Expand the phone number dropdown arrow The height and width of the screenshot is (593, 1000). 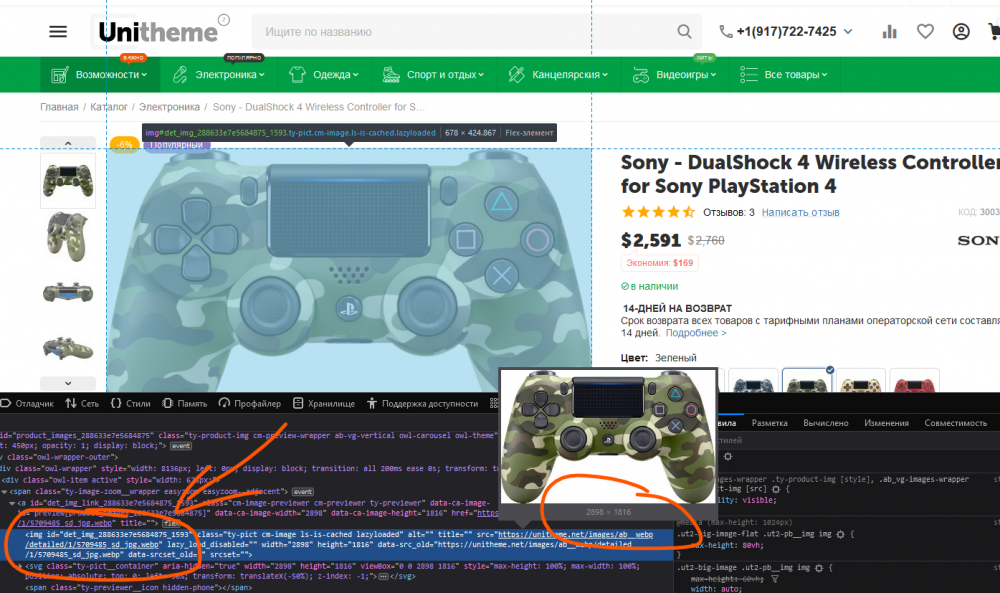[848, 32]
